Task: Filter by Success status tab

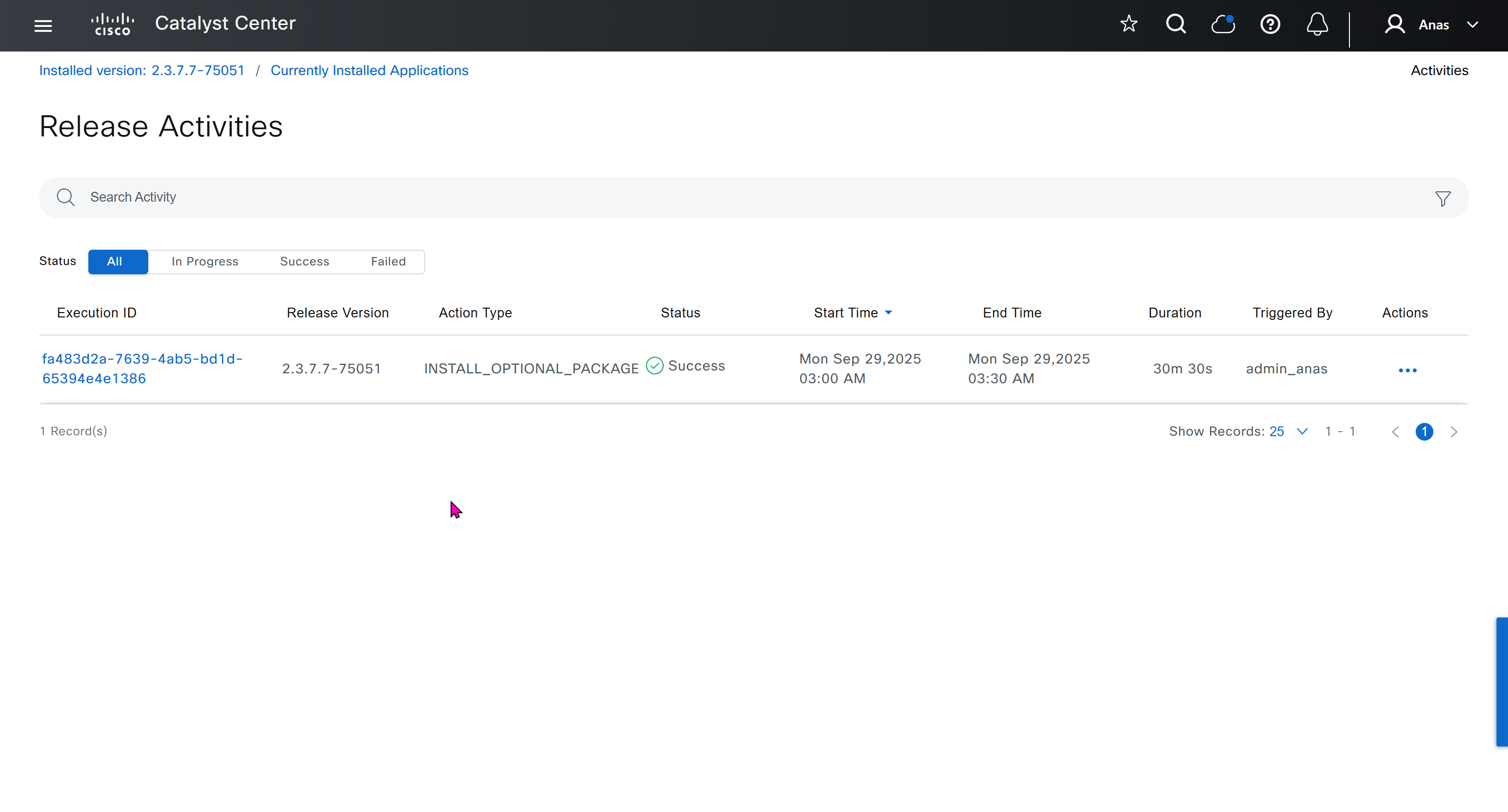Action: (x=304, y=262)
